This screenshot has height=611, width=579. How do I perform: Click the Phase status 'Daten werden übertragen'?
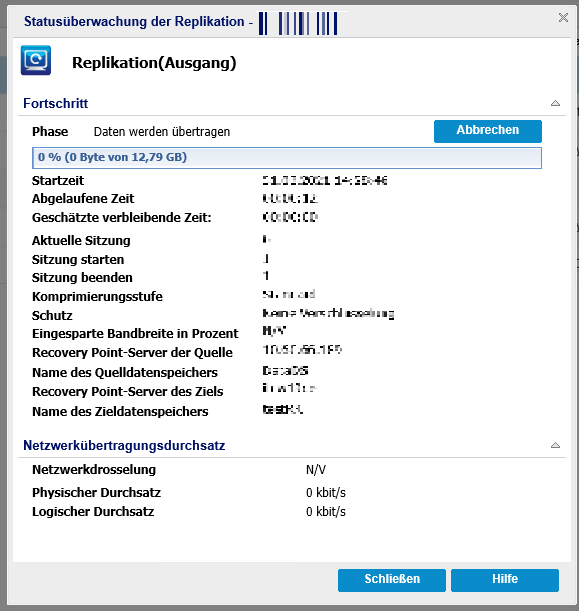(162, 132)
